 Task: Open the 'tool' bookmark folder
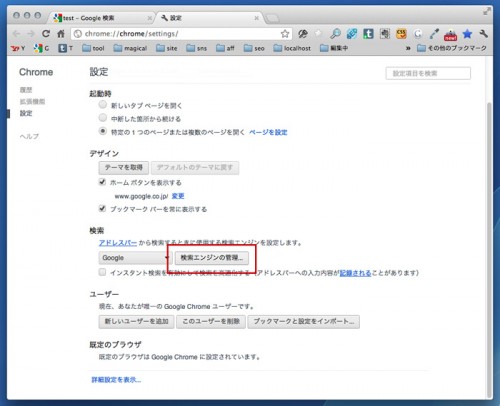tap(93, 48)
